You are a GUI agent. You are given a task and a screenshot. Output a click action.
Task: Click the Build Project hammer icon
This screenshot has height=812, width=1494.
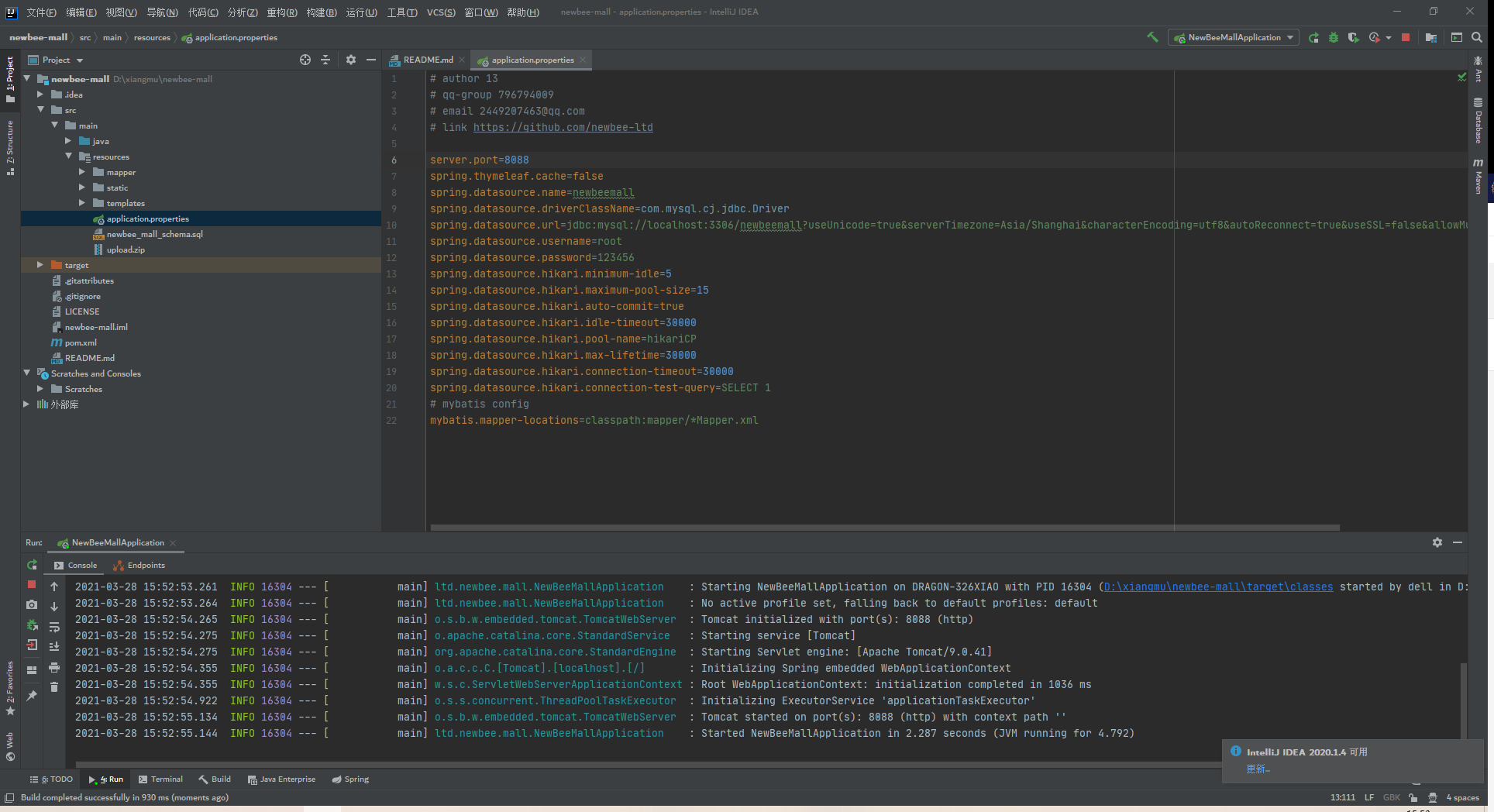pyautogui.click(x=1152, y=37)
